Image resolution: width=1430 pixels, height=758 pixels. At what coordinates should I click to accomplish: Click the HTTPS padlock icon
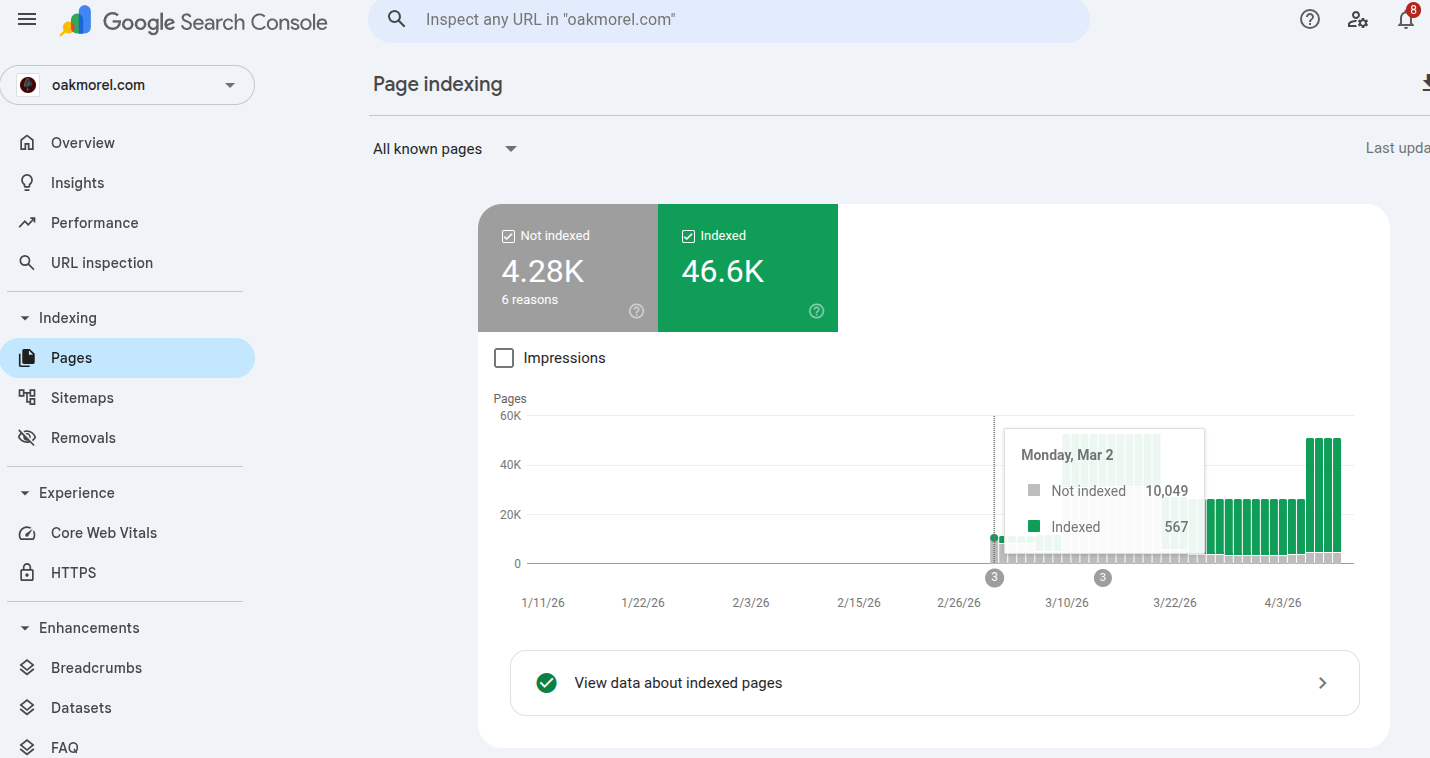pos(27,573)
